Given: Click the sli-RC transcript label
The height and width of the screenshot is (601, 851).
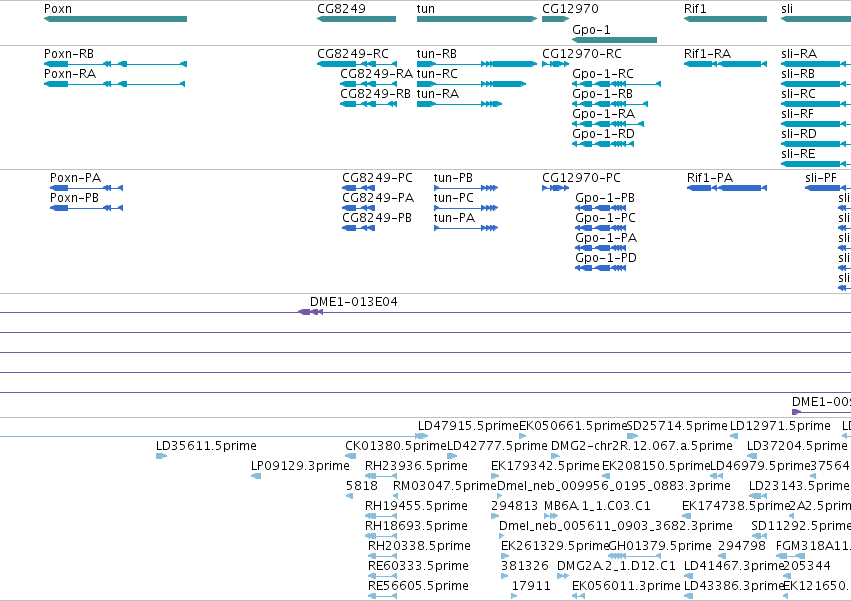Looking at the screenshot, I should point(798,94).
